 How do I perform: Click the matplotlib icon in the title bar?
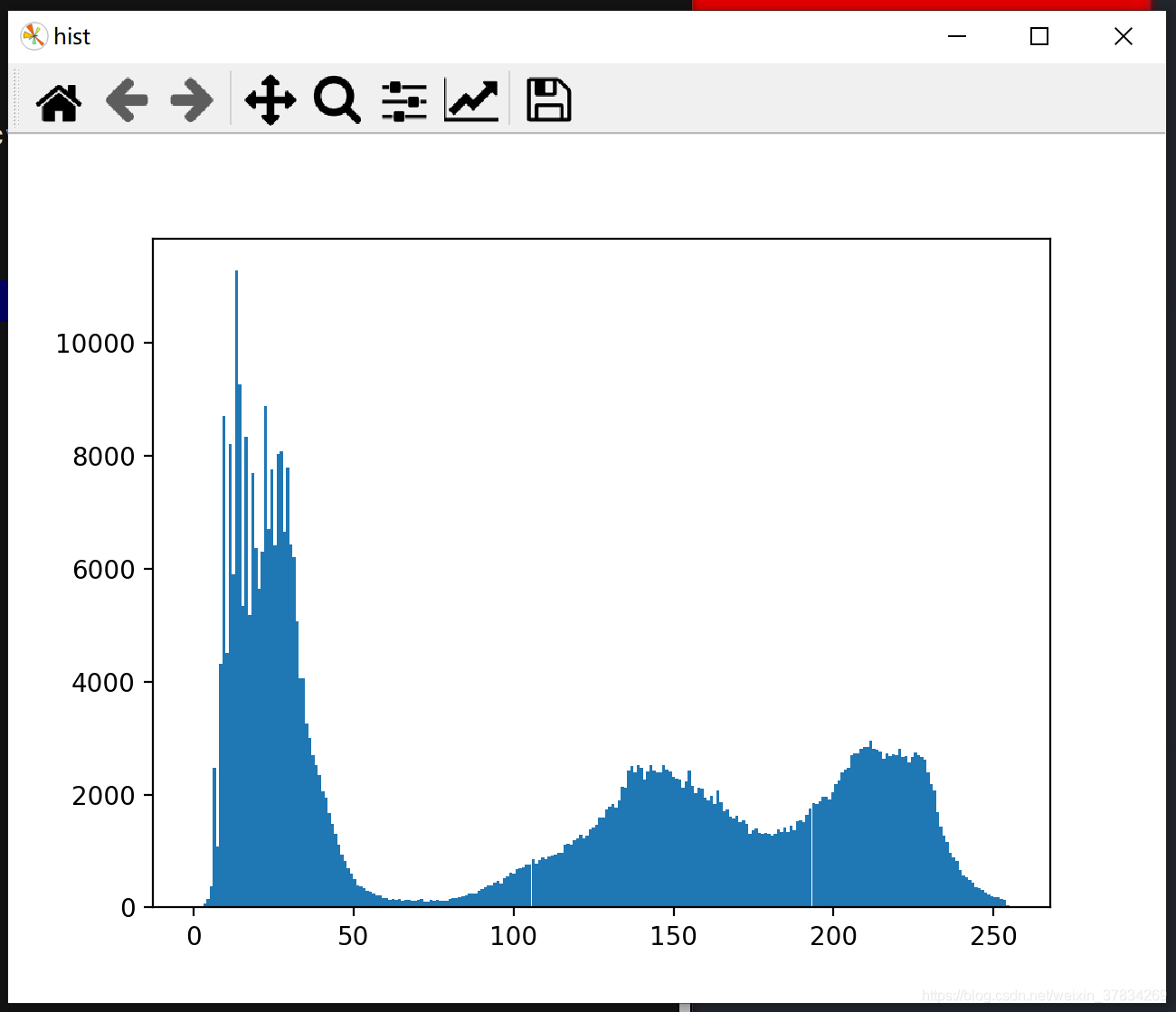click(x=33, y=36)
